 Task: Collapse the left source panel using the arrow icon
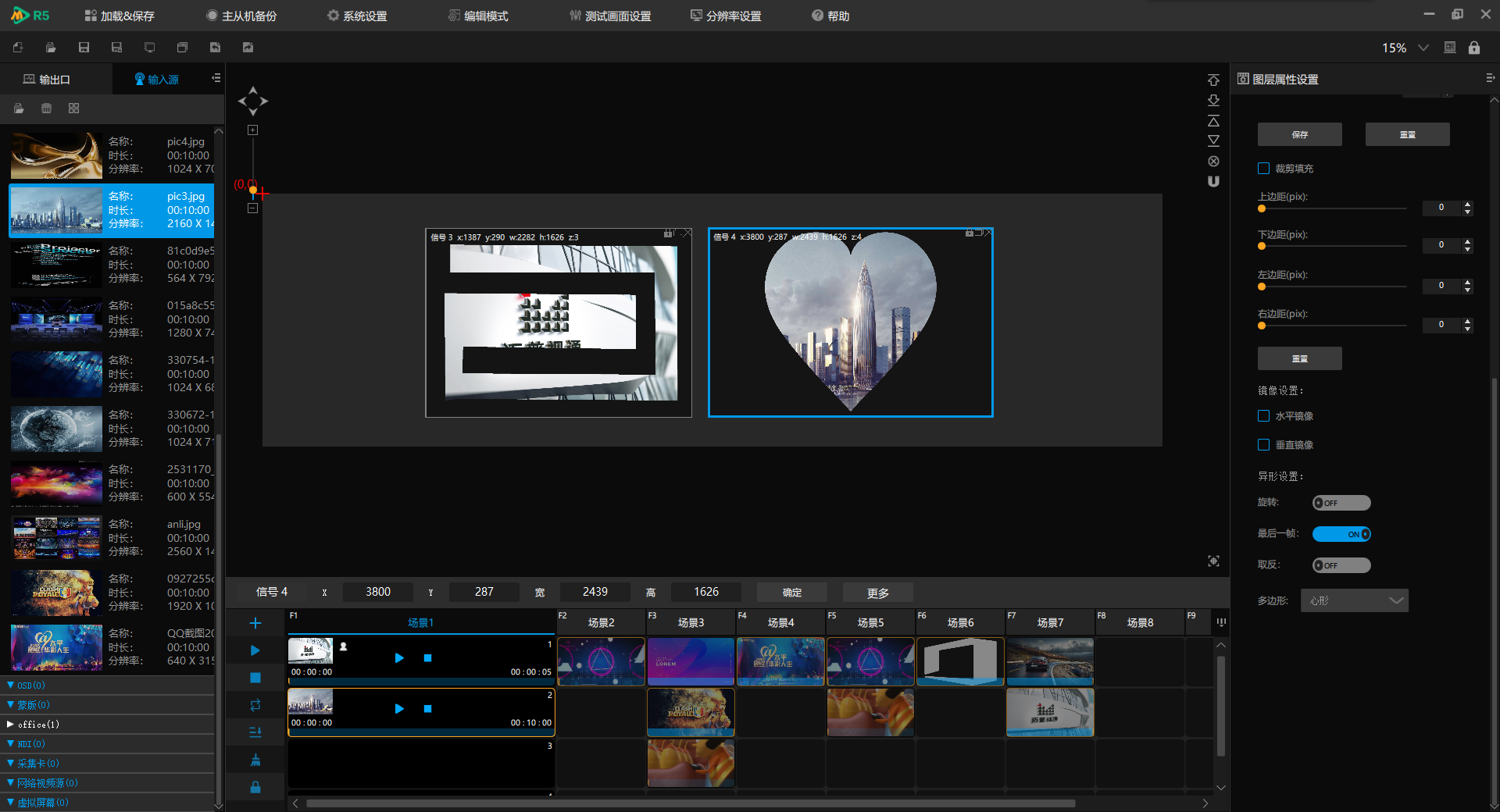point(216,78)
